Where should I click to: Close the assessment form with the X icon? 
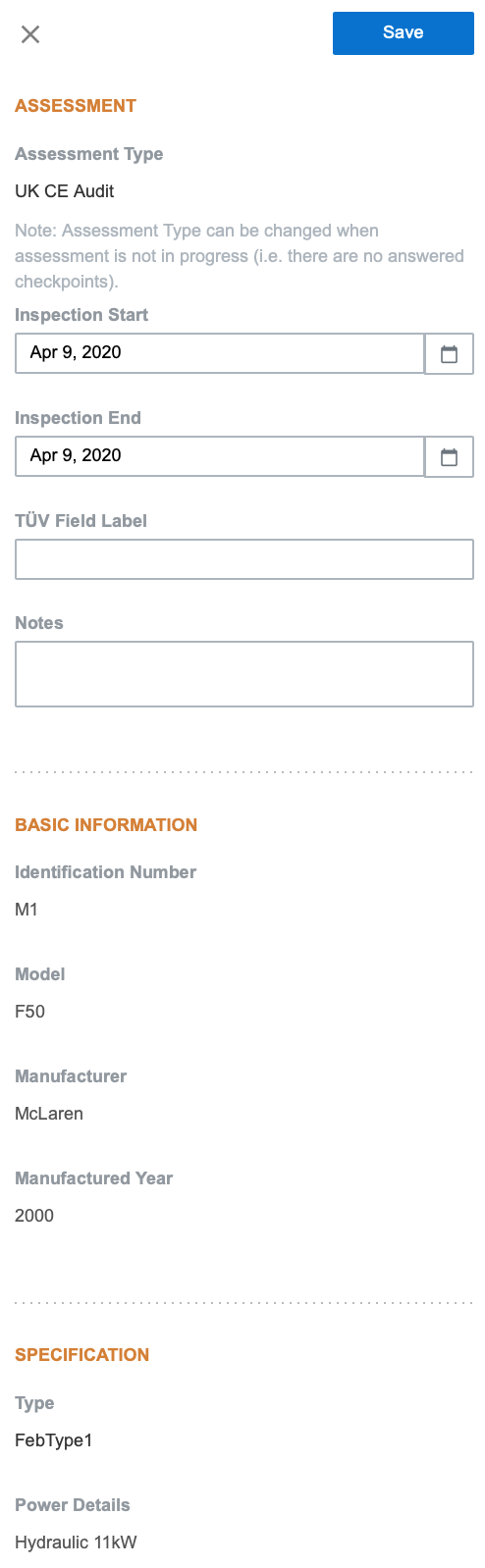pyautogui.click(x=30, y=34)
